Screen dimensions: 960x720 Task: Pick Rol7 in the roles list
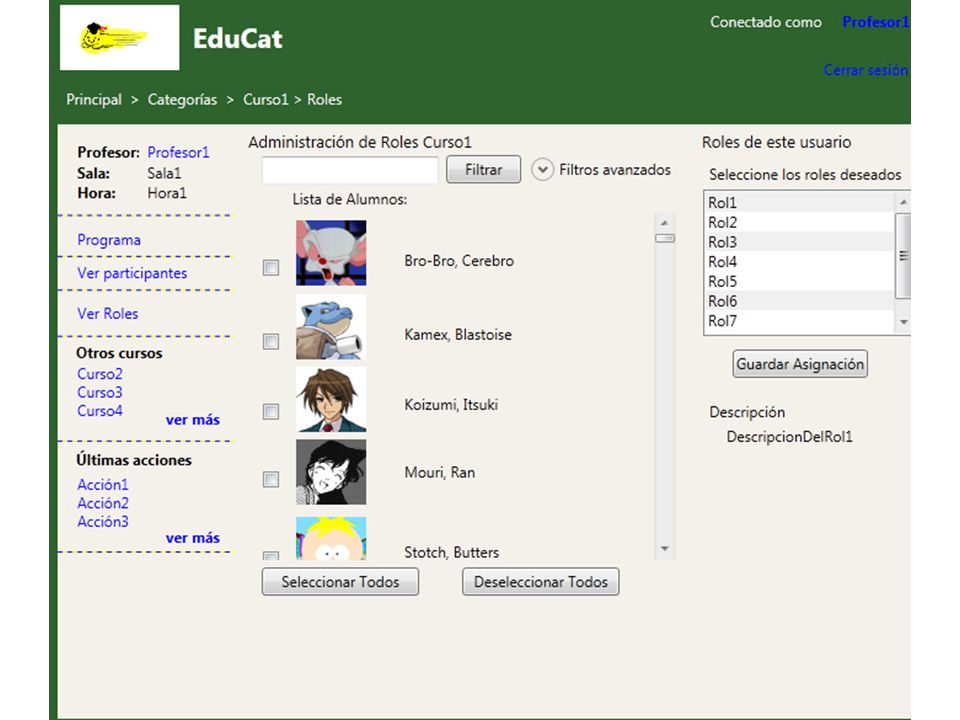799,321
